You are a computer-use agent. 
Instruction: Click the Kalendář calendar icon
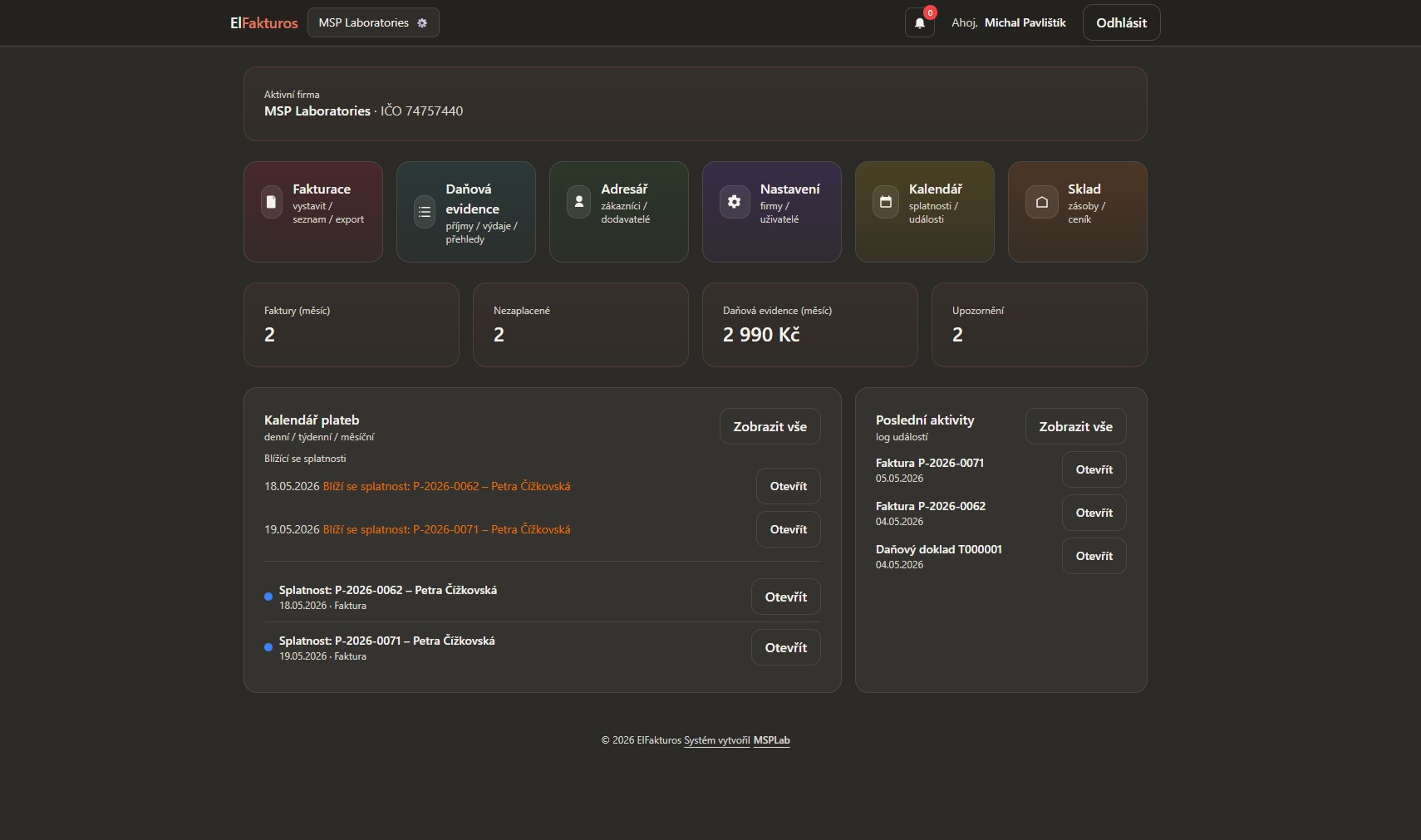pyautogui.click(x=886, y=202)
